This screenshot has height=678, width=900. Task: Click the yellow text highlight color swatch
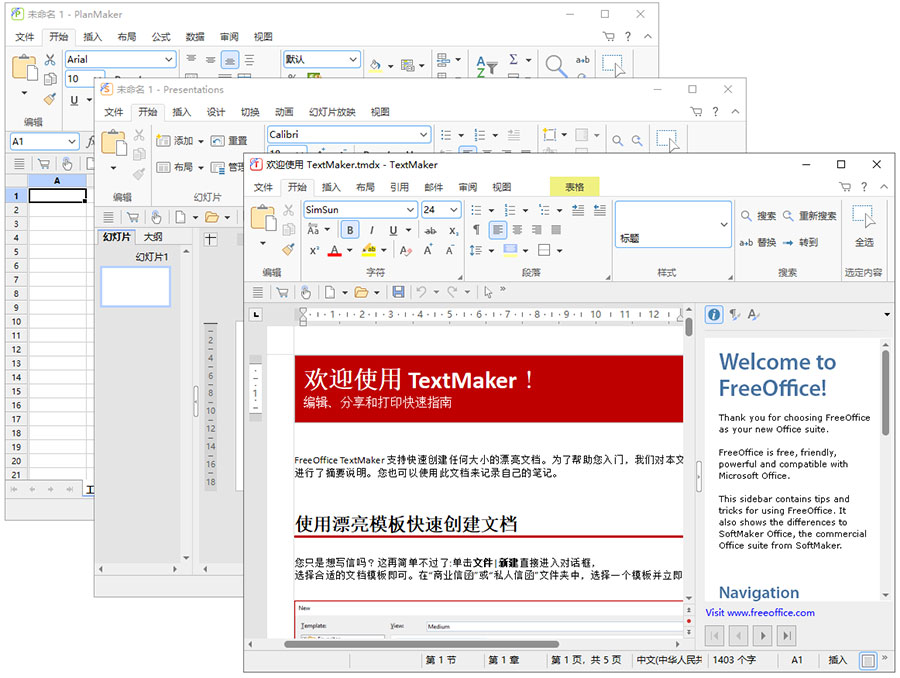(369, 250)
